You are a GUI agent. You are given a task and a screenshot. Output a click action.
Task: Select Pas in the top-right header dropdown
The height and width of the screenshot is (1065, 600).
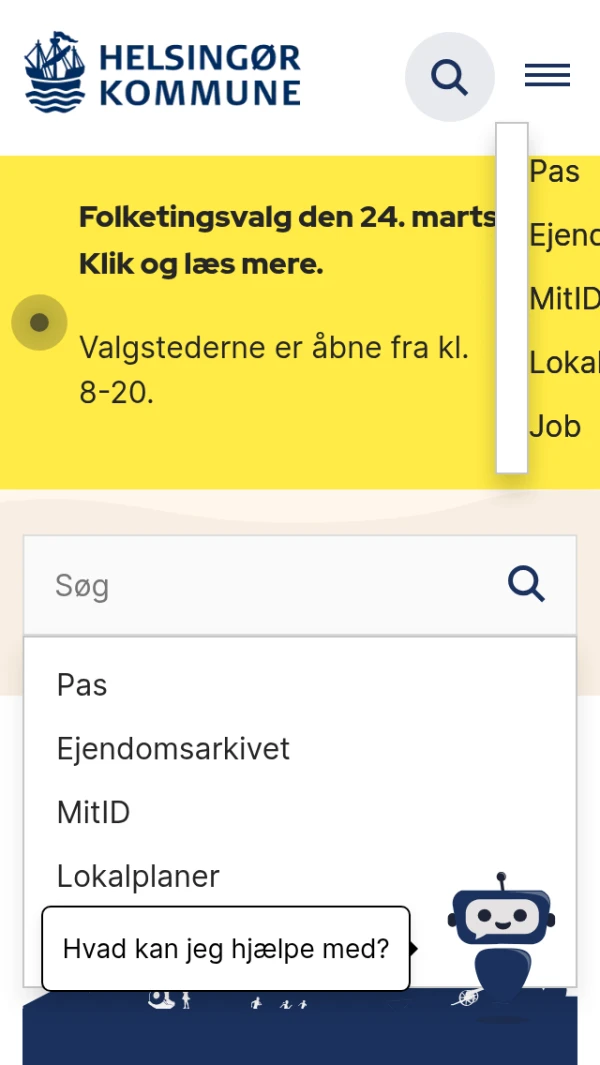554,171
